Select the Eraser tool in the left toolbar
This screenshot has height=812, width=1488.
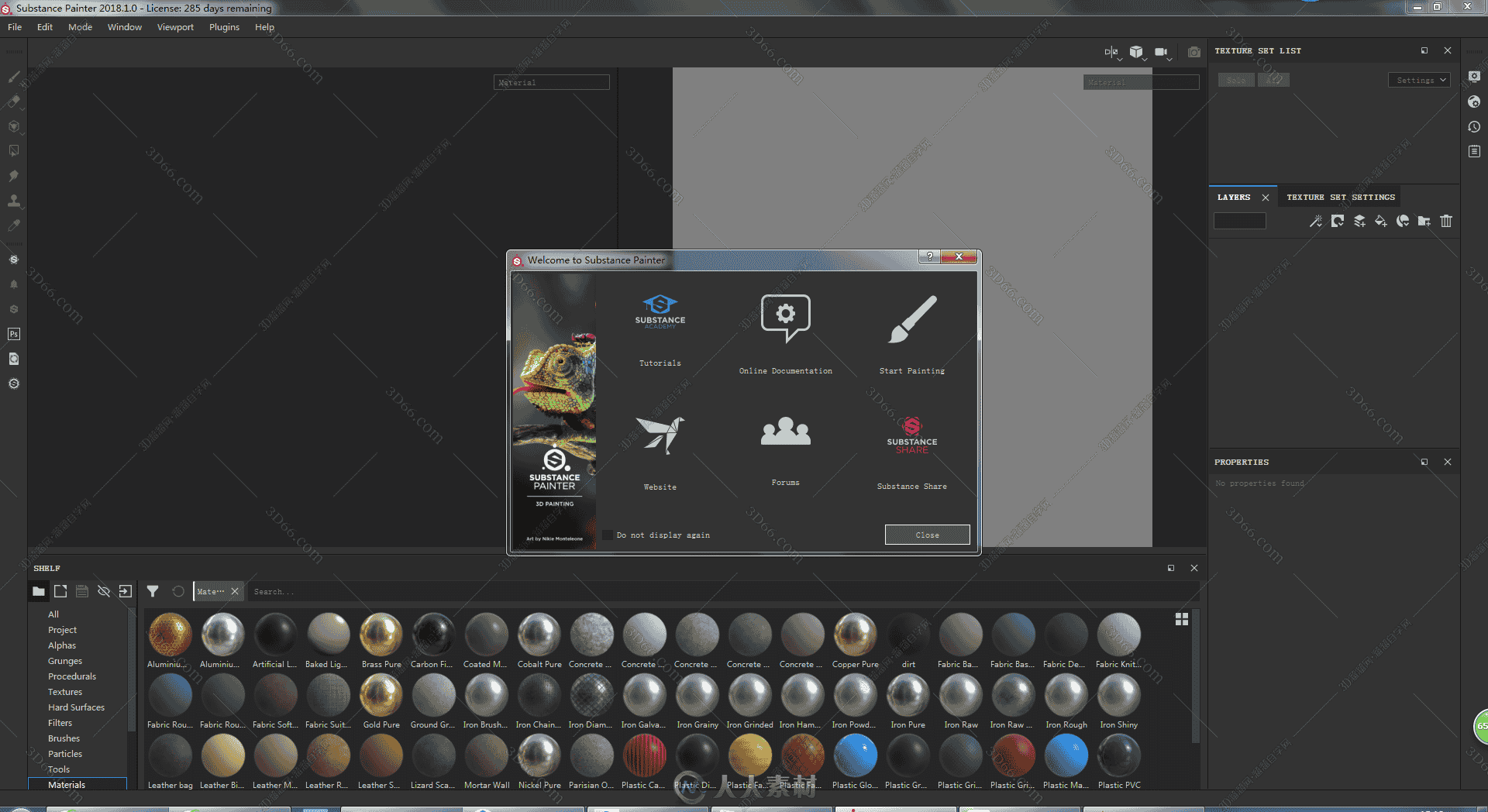[14, 101]
